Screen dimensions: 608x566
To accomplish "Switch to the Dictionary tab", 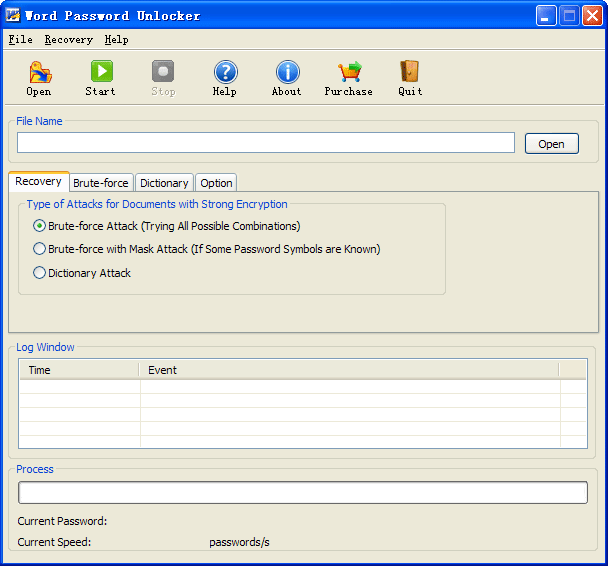I will [164, 183].
